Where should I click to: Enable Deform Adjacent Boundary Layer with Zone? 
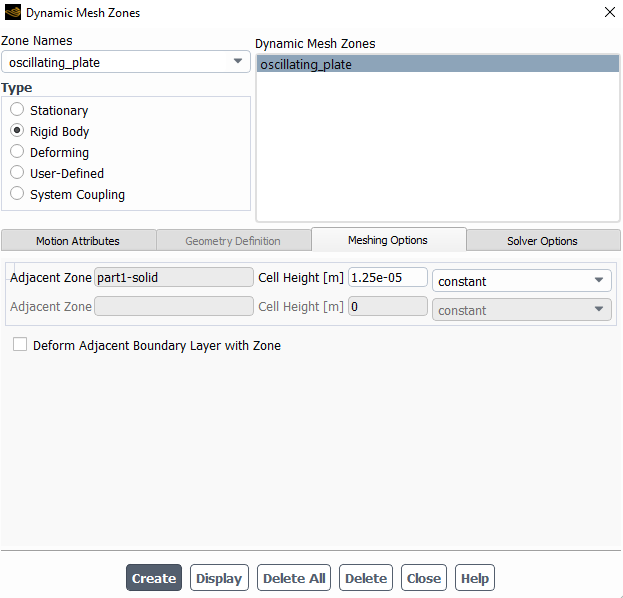click(20, 344)
